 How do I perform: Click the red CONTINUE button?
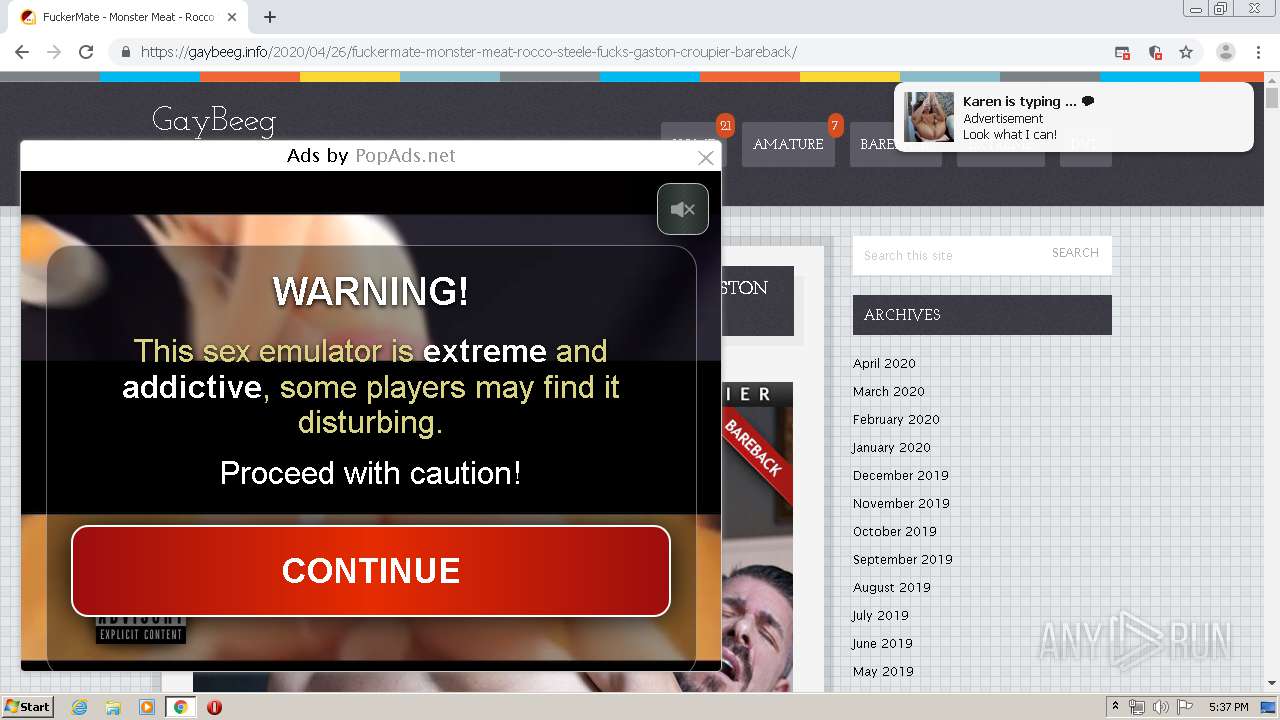[x=371, y=571]
